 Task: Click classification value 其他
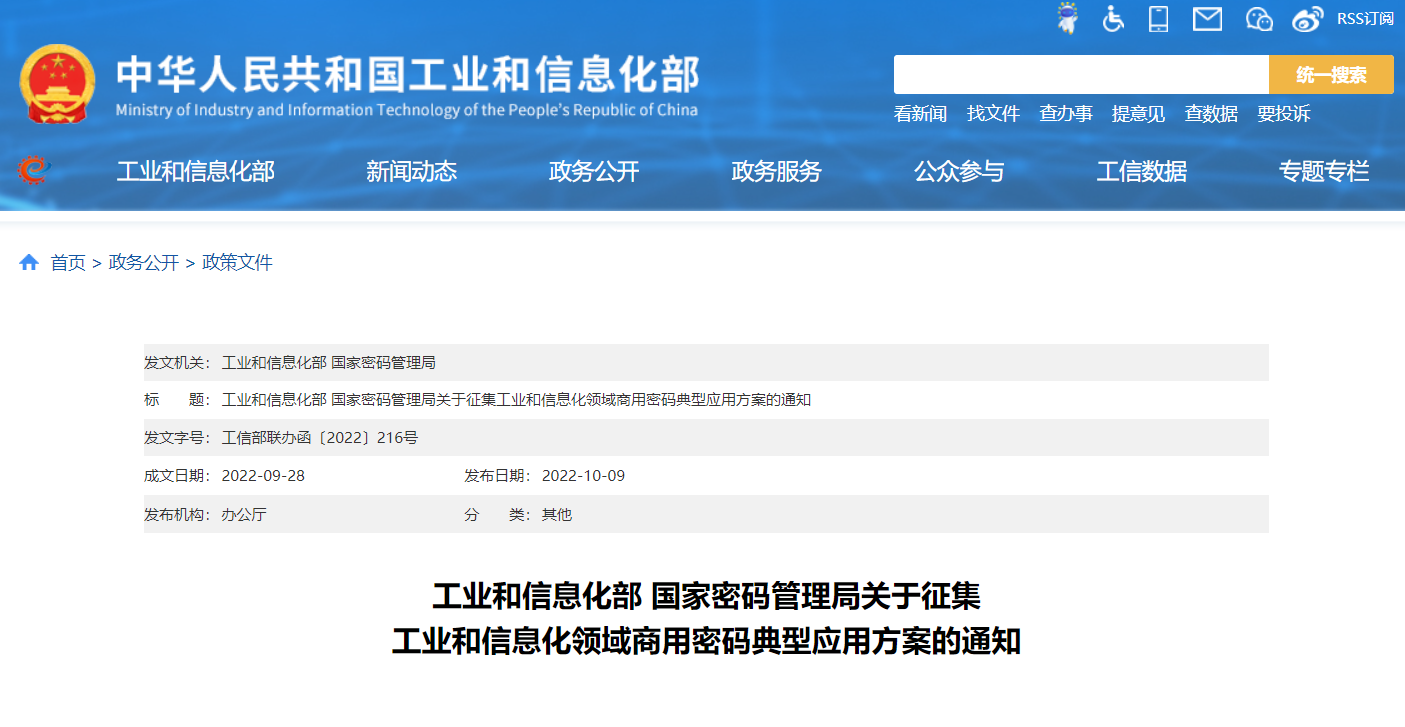[x=557, y=515]
